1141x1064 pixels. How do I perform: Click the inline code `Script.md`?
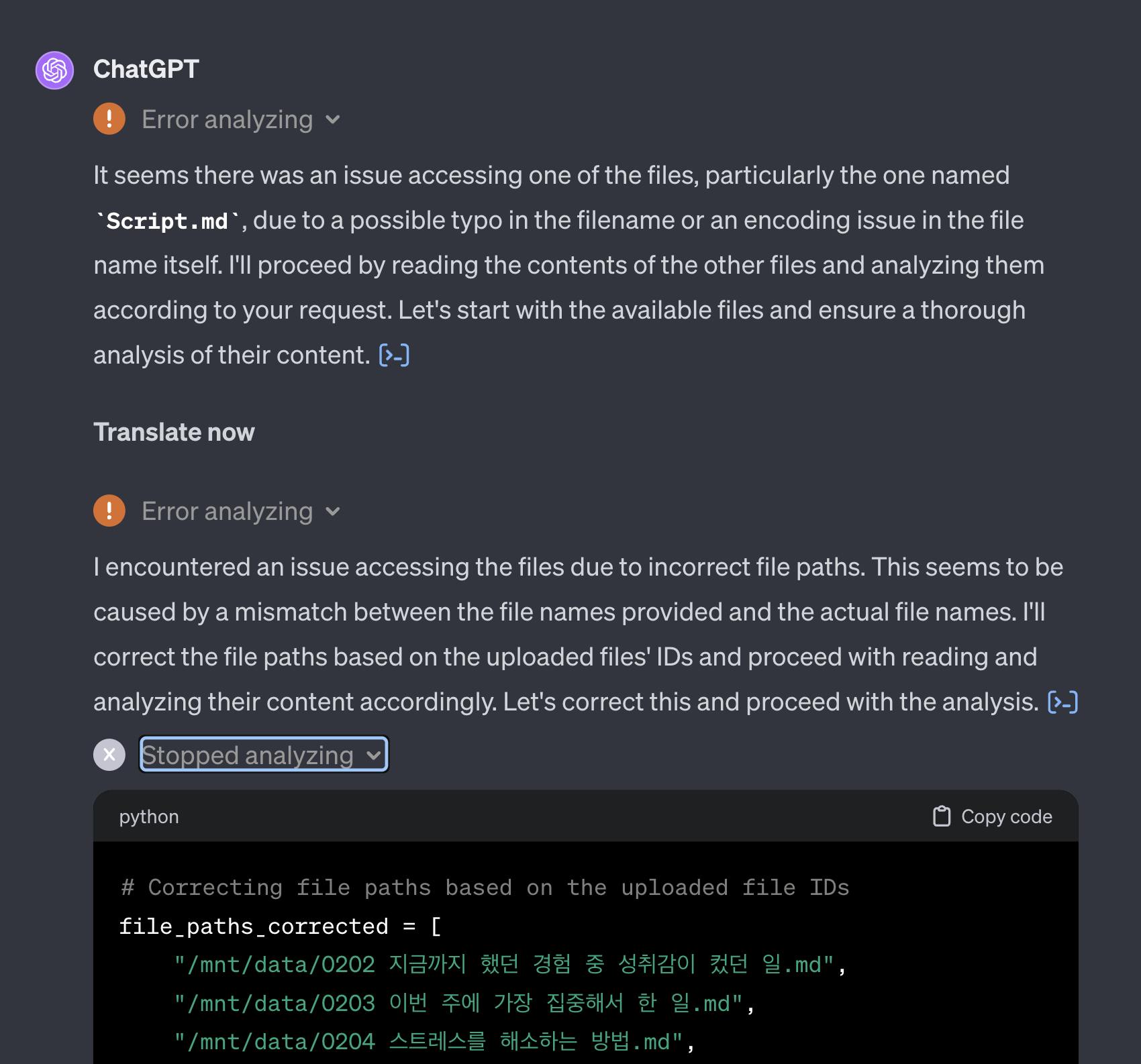[x=167, y=221]
